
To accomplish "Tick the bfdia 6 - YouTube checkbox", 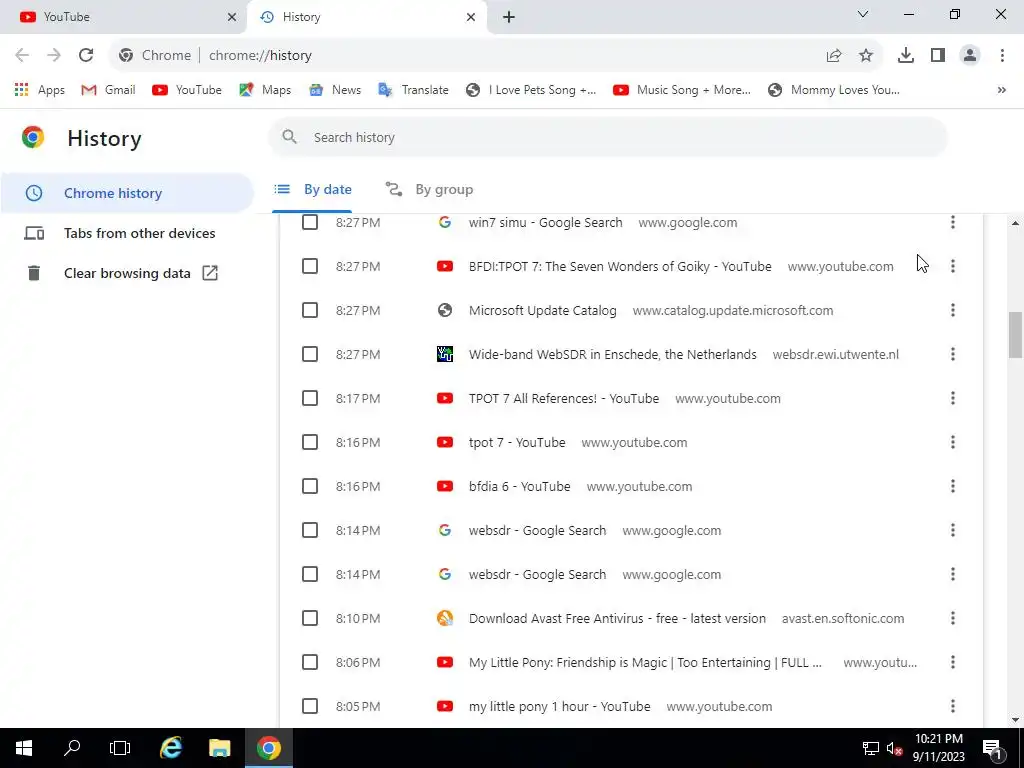I will click(x=310, y=487).
